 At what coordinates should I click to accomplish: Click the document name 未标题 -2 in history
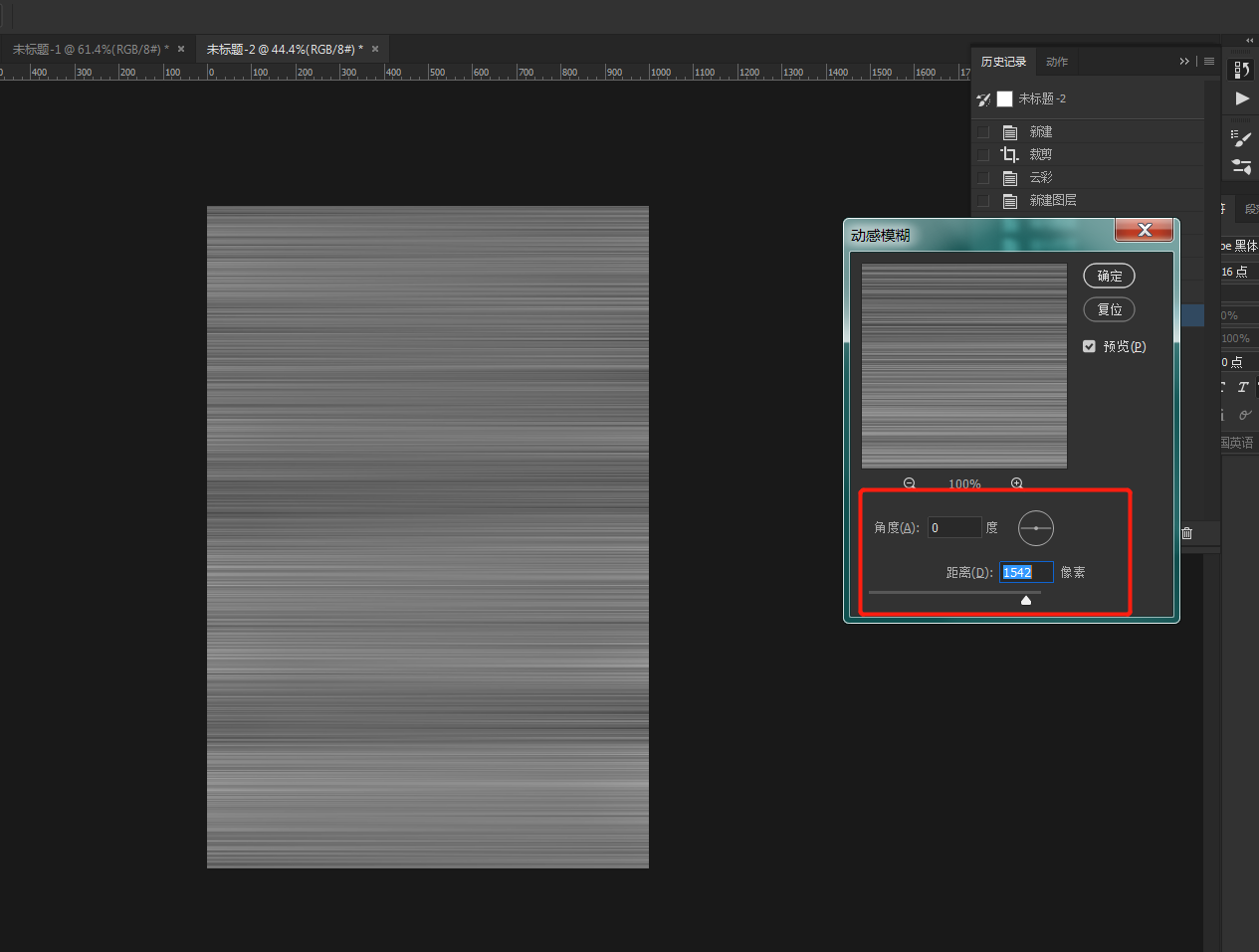pyautogui.click(x=1042, y=98)
